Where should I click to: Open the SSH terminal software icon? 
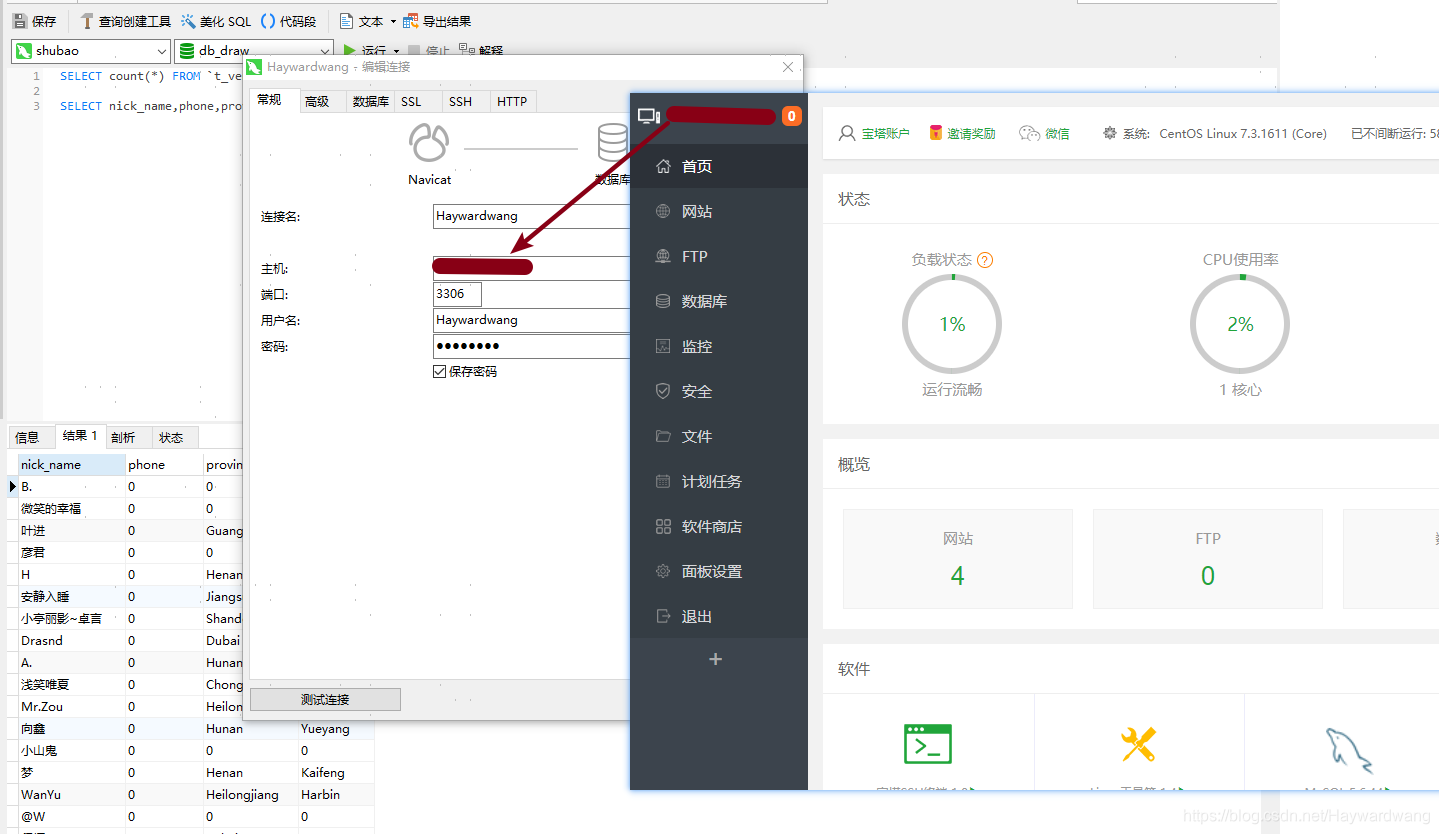[928, 744]
